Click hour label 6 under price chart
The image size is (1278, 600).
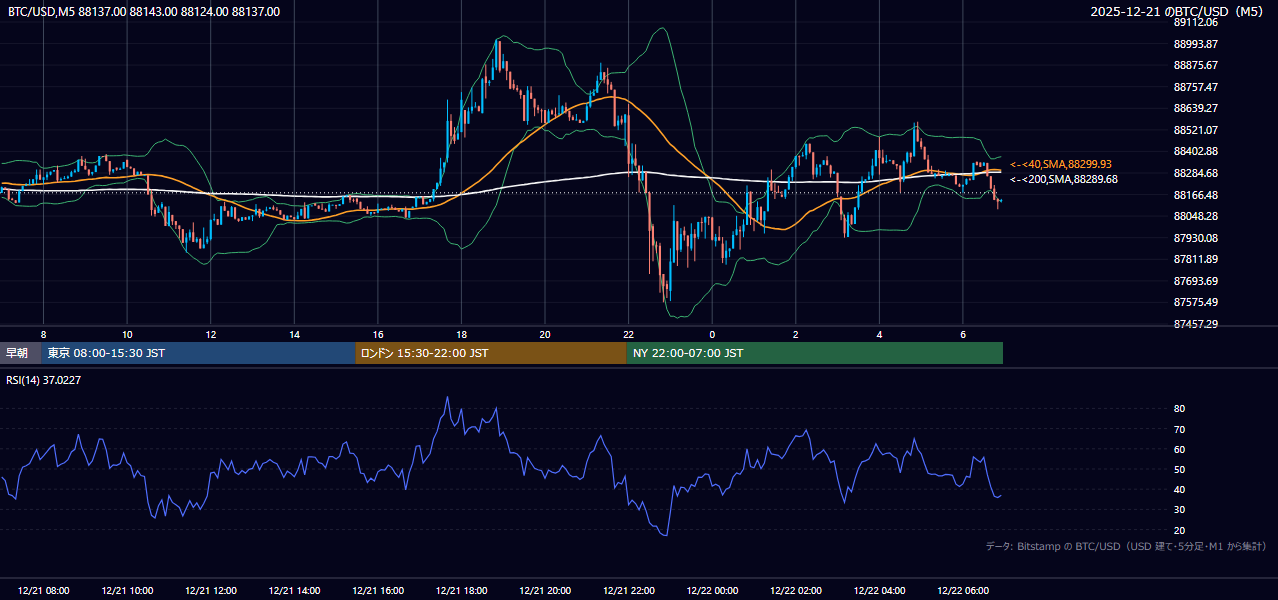[963, 334]
